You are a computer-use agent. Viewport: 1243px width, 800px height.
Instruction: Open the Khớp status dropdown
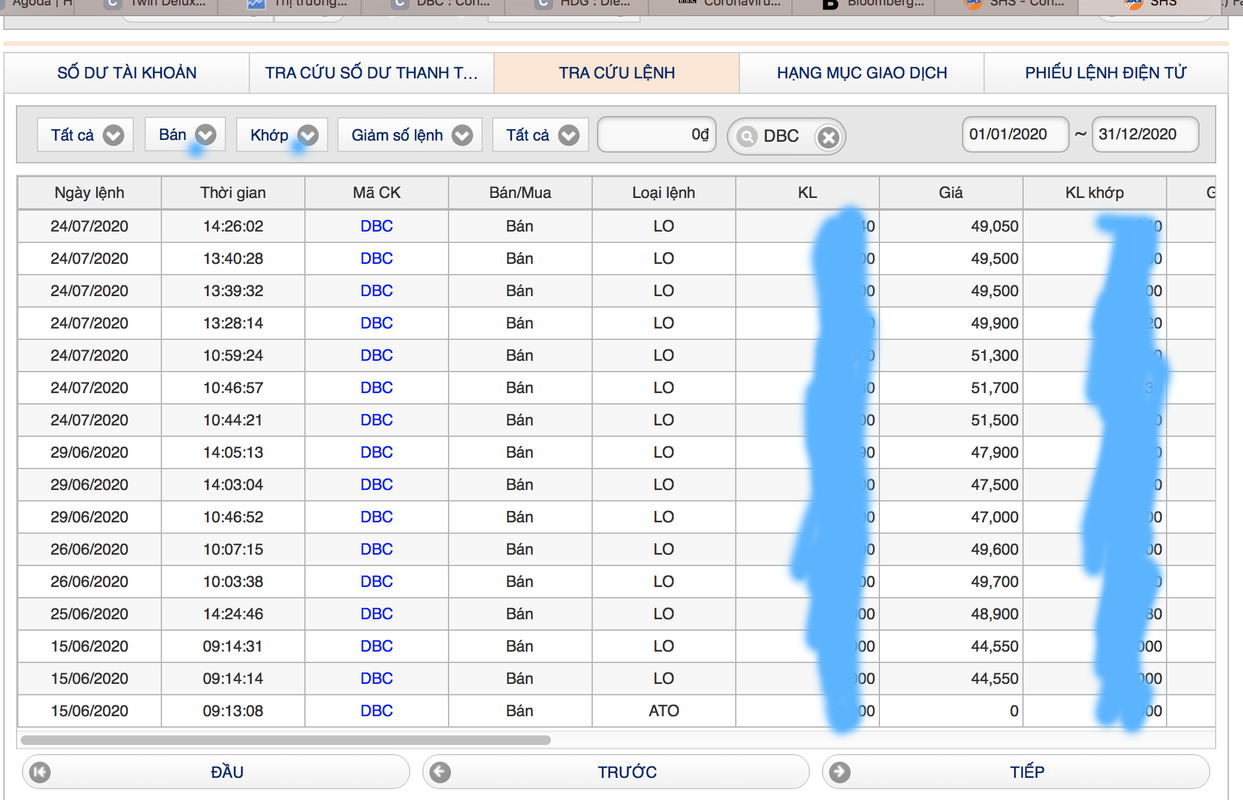pyautogui.click(x=282, y=135)
